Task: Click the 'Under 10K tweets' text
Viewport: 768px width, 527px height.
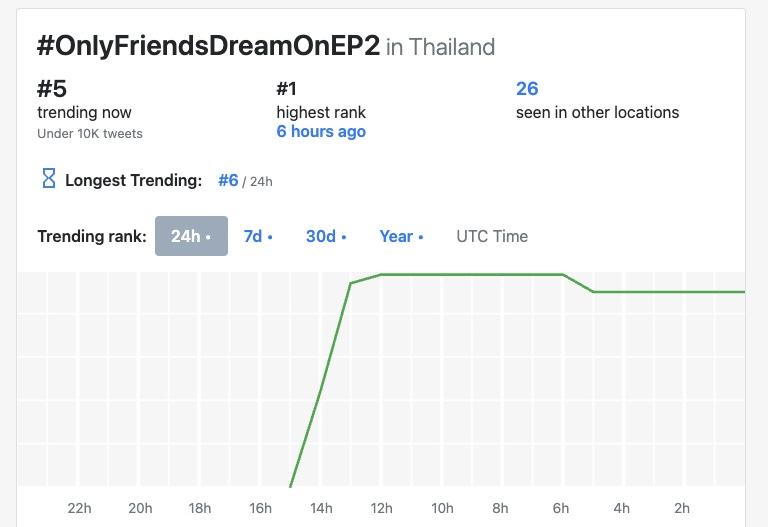Action: 90,133
